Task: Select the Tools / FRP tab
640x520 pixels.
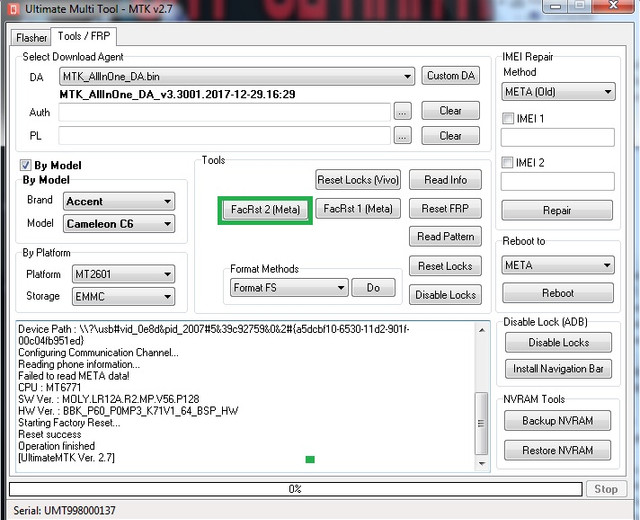Action: coord(84,36)
